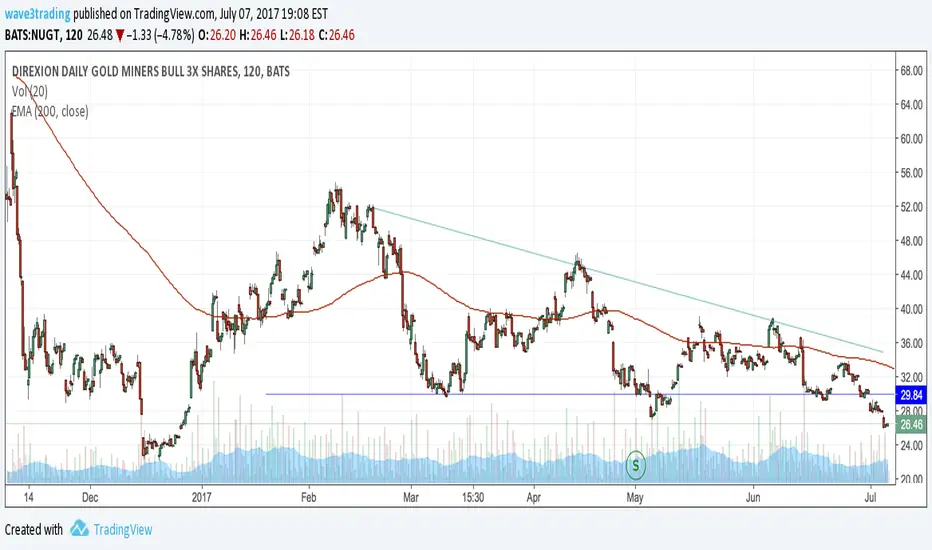Select the 29.84 blue price label
The image size is (932, 550).
tap(911, 395)
